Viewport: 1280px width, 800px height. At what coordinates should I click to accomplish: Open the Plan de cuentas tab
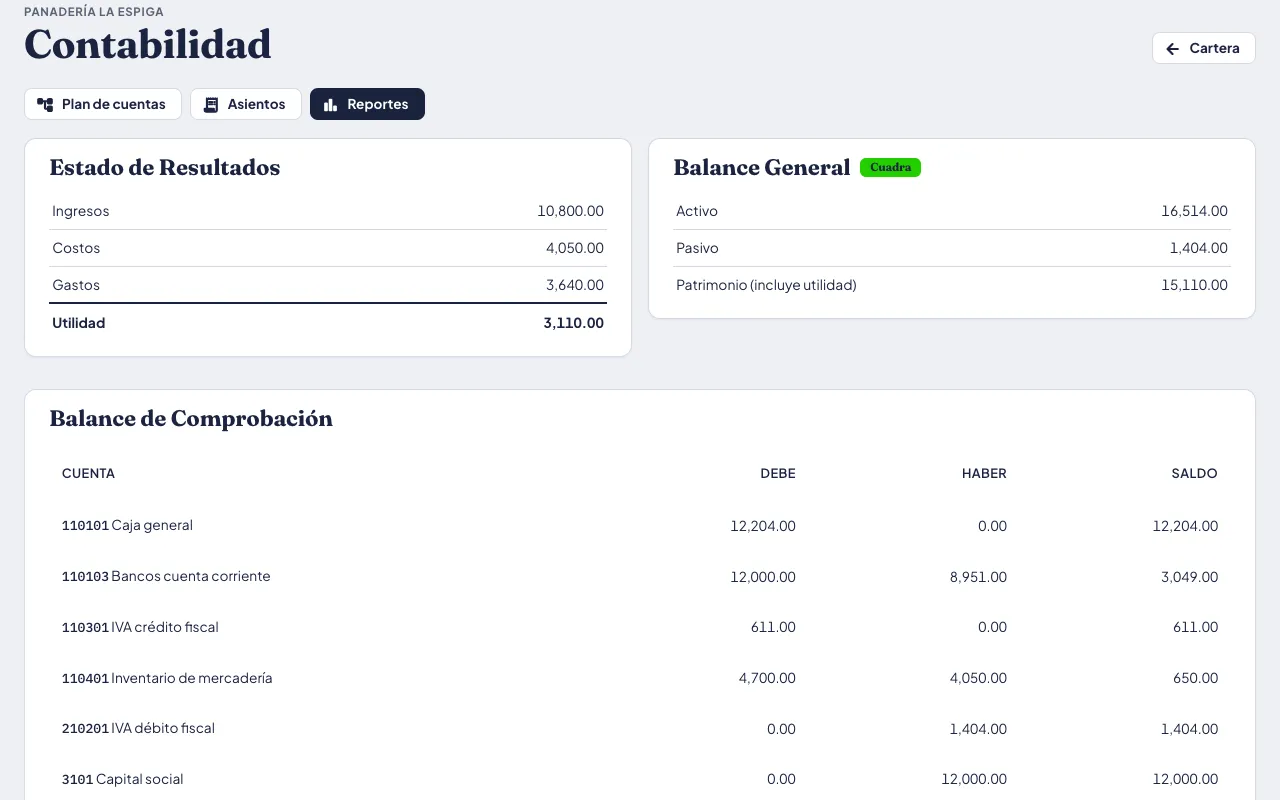coord(103,104)
